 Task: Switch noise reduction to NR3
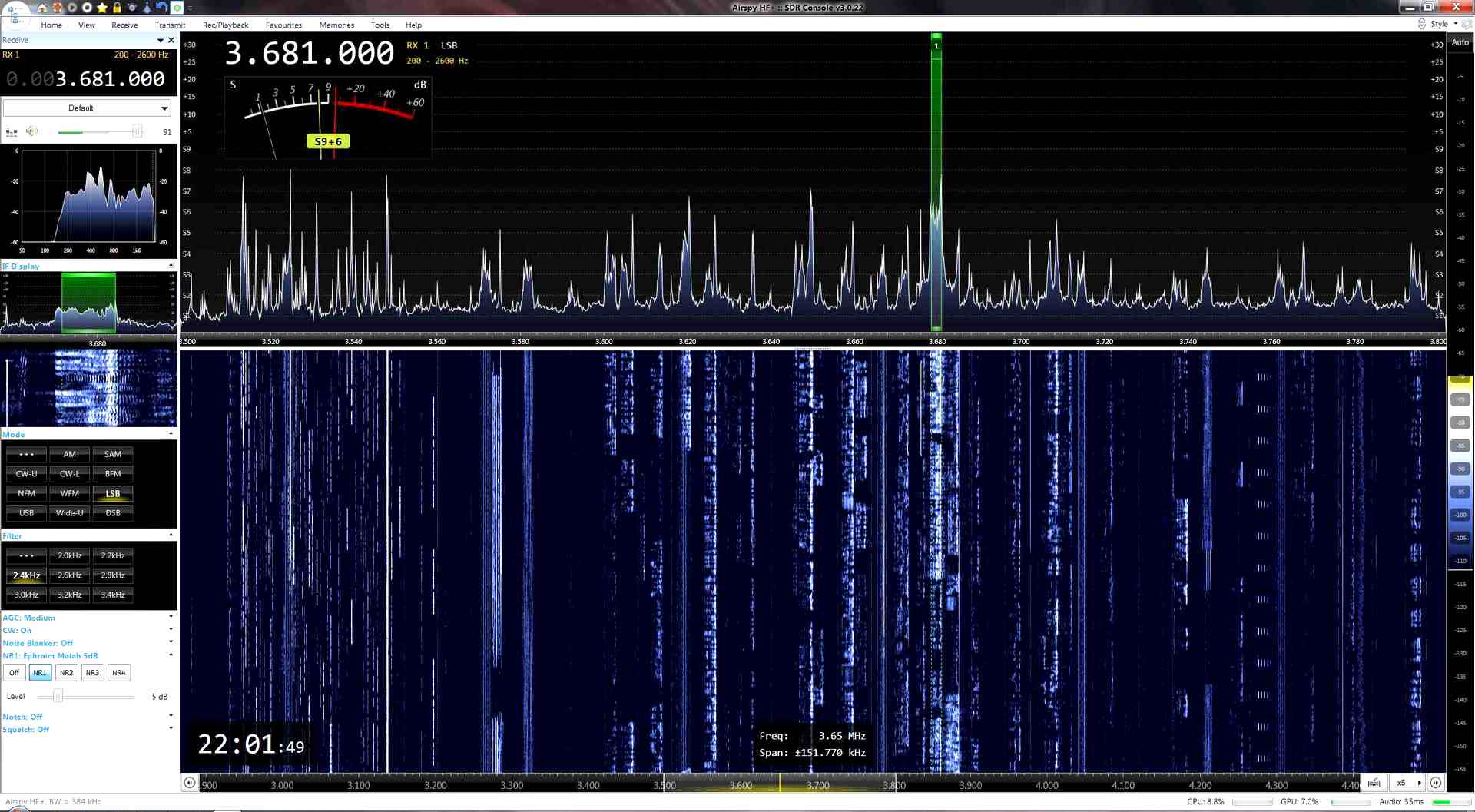[x=92, y=673]
